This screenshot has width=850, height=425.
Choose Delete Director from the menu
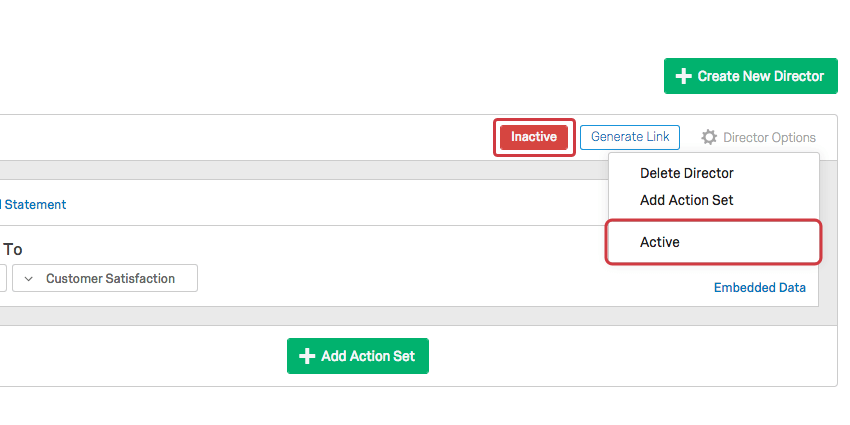pos(687,173)
